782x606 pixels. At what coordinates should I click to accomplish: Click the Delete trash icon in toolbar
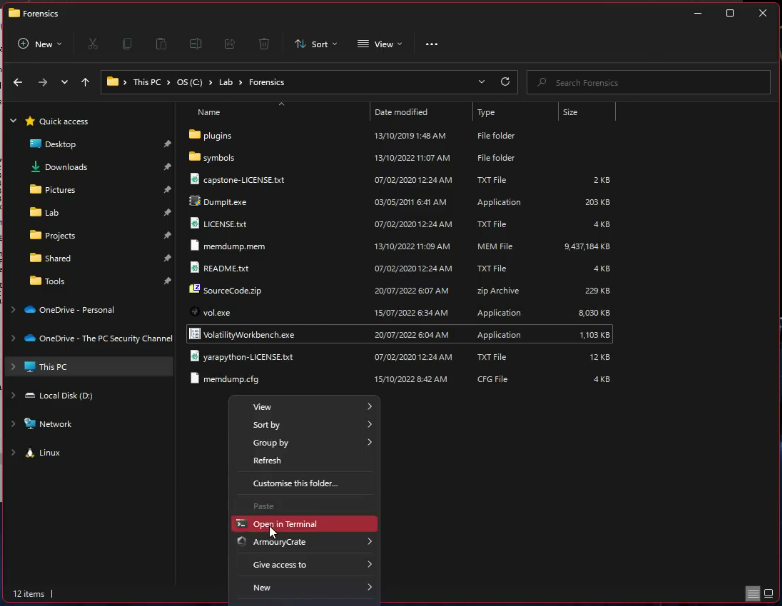click(x=264, y=44)
